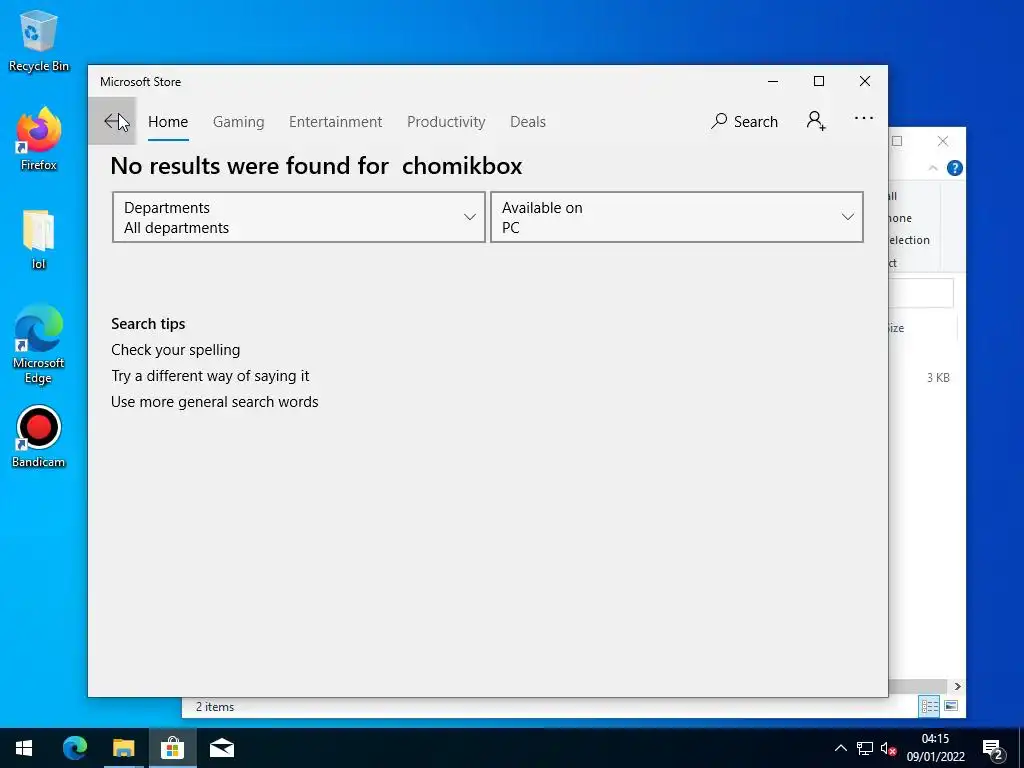Open the Entertainment tab

tap(336, 121)
